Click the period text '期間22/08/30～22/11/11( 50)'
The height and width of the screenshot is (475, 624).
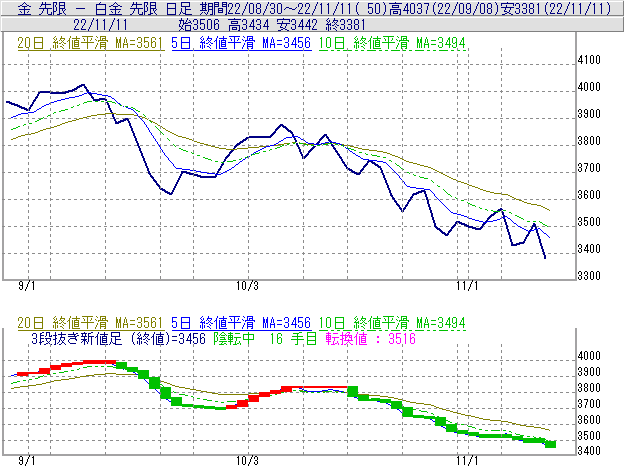(x=294, y=8)
